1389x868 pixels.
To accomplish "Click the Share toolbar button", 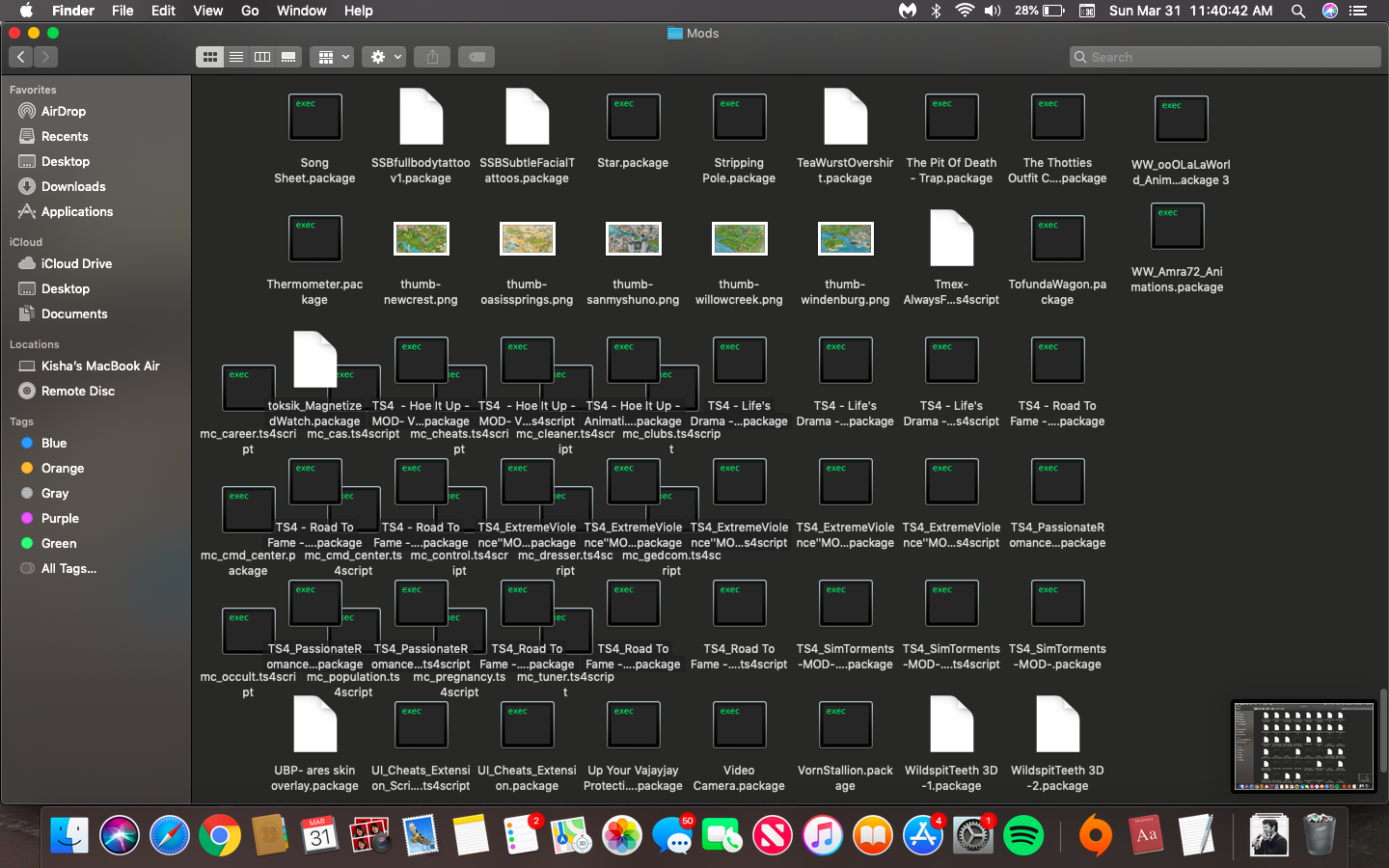I will point(432,57).
